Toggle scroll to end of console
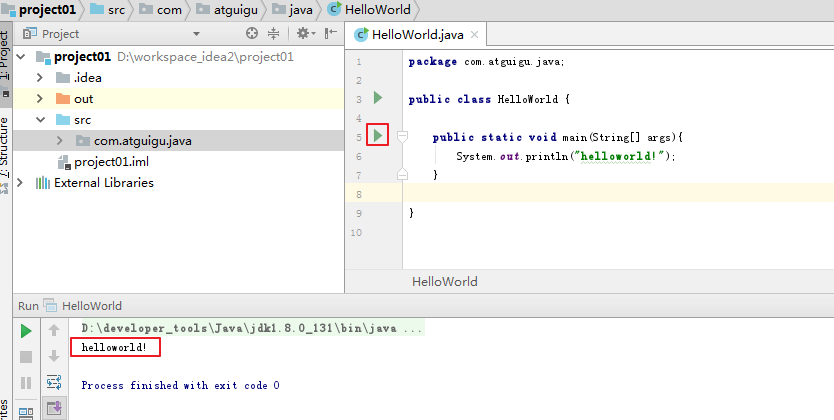834x420 pixels. click(54, 408)
